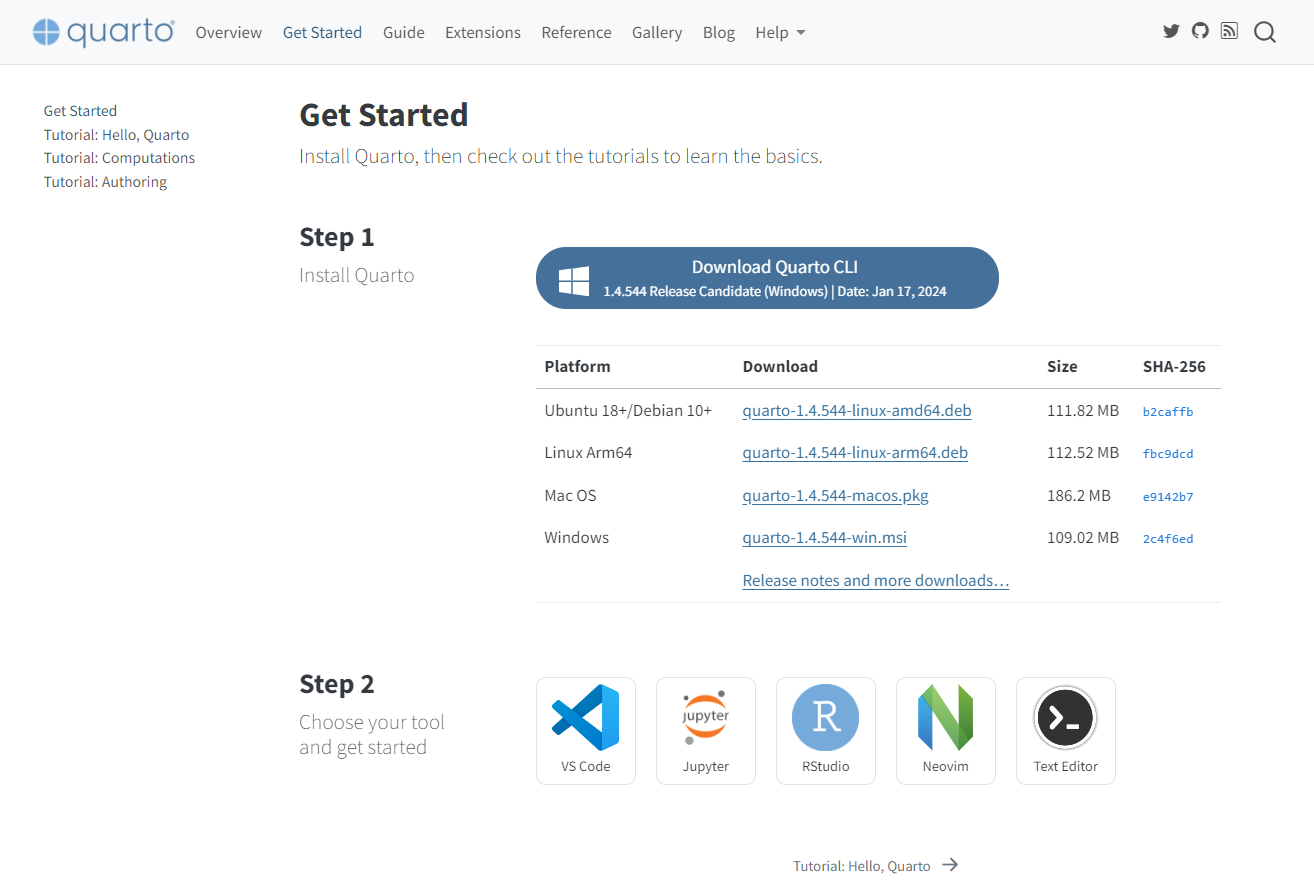Click the Mac OS platform cell
The width and height of the screenshot is (1314, 894).
tap(570, 495)
